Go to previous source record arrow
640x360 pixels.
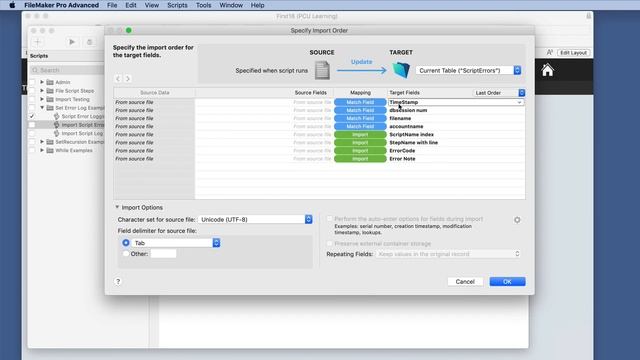click(x=118, y=78)
